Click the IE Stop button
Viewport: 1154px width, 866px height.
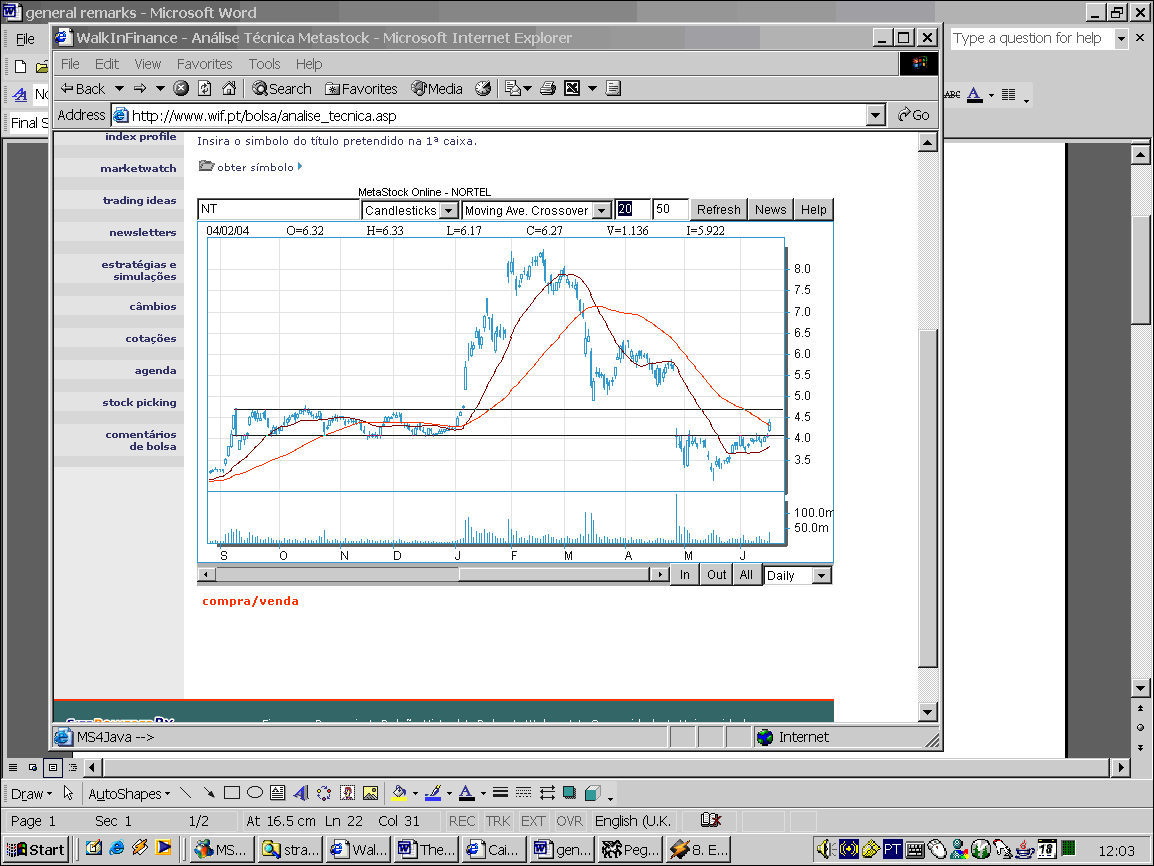181,89
